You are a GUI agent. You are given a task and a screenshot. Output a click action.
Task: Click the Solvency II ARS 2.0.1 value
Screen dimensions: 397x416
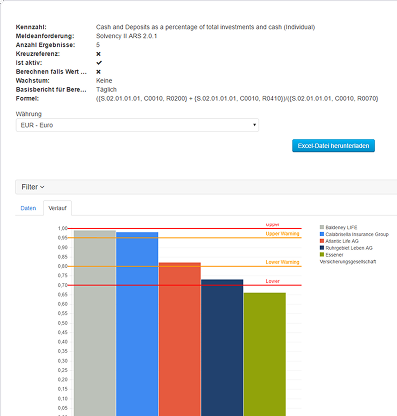[x=126, y=36]
